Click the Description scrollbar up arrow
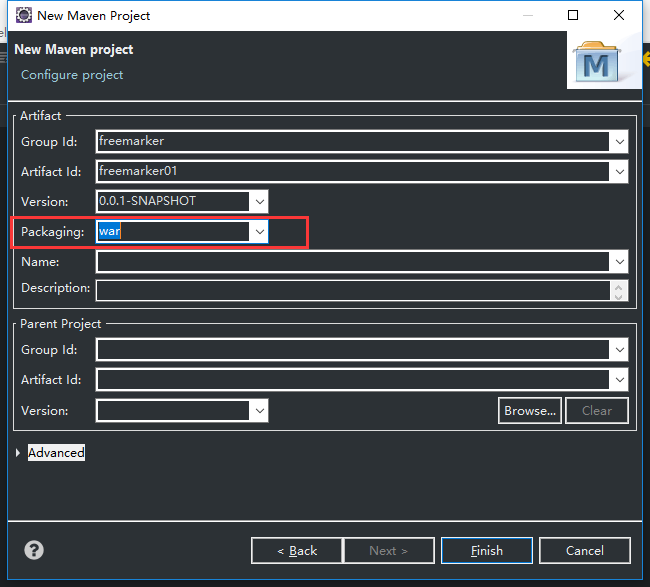 click(618, 286)
